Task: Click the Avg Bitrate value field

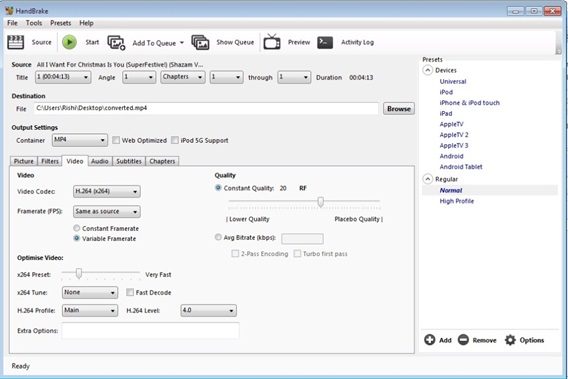Action: pos(302,238)
